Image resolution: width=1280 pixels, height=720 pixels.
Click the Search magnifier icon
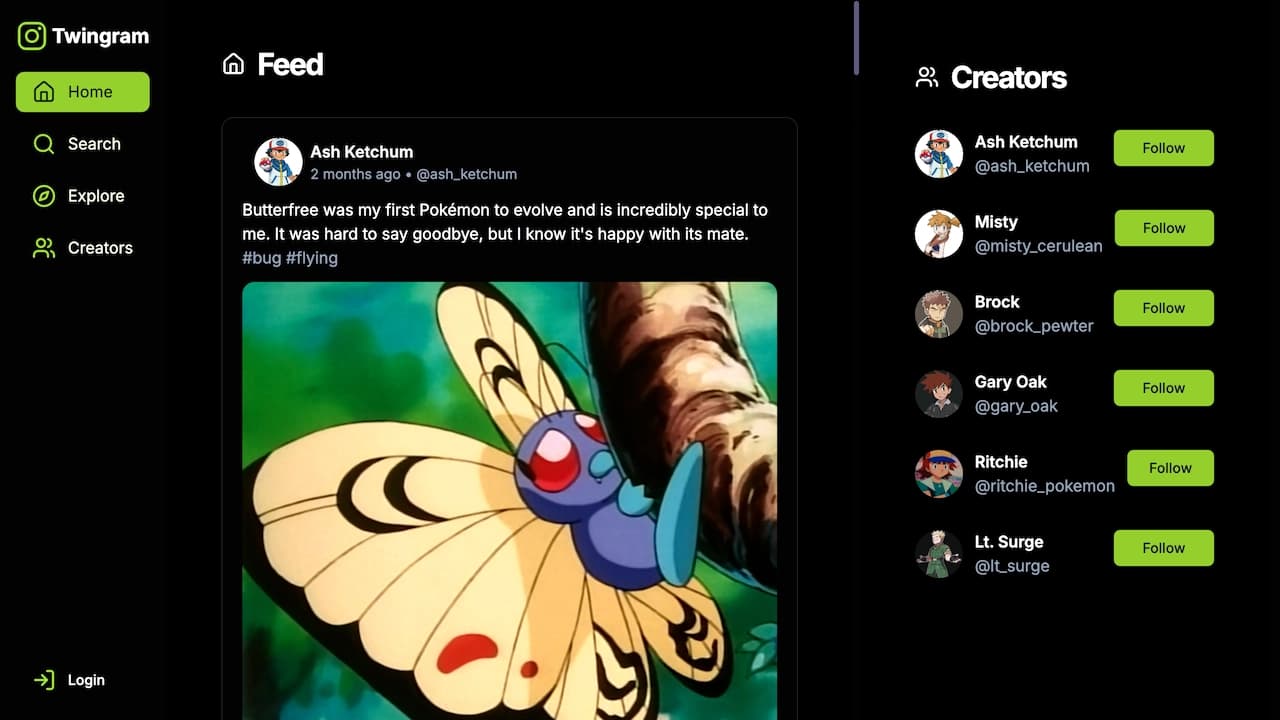43,144
